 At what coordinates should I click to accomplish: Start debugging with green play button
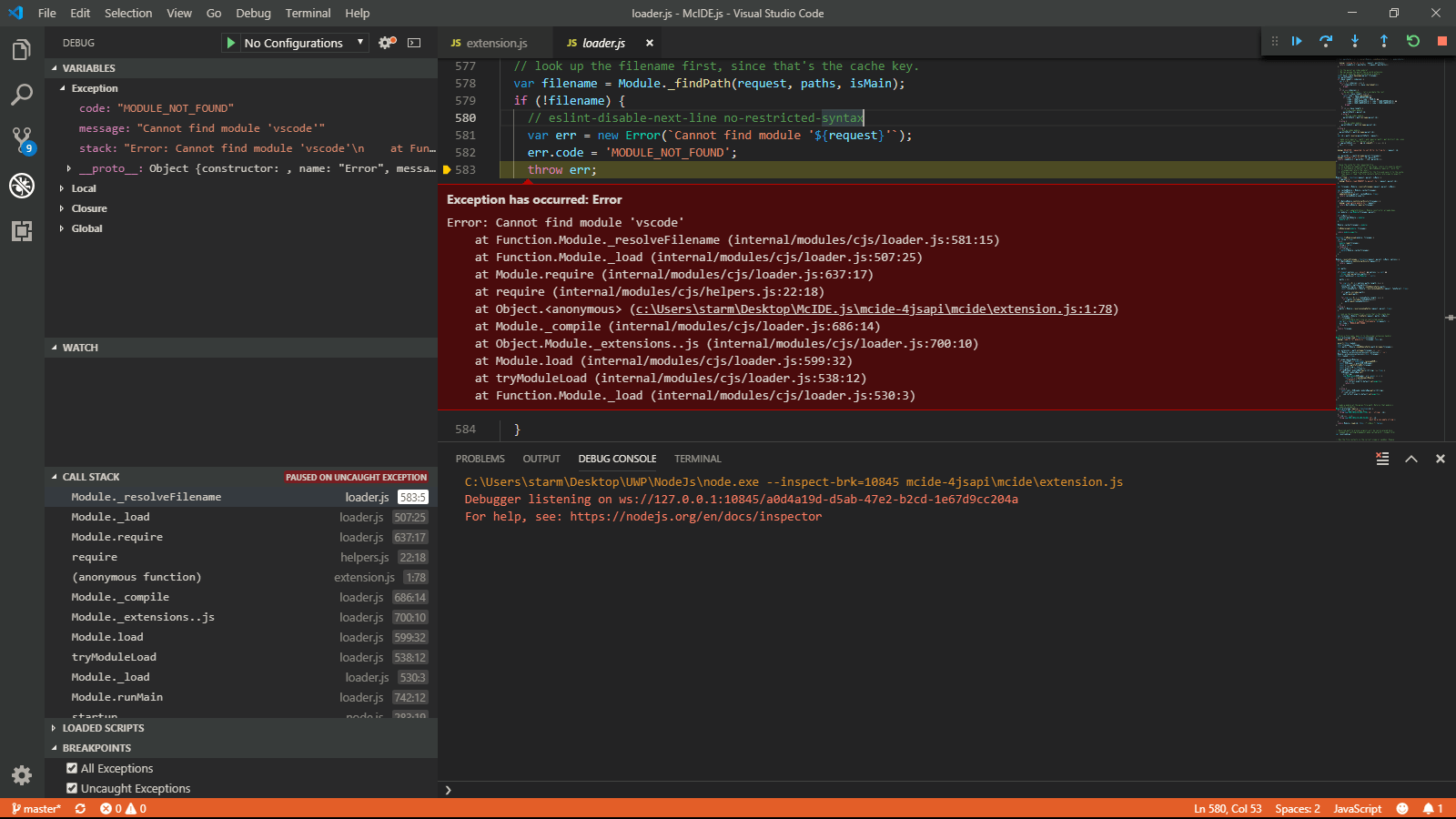tap(231, 43)
